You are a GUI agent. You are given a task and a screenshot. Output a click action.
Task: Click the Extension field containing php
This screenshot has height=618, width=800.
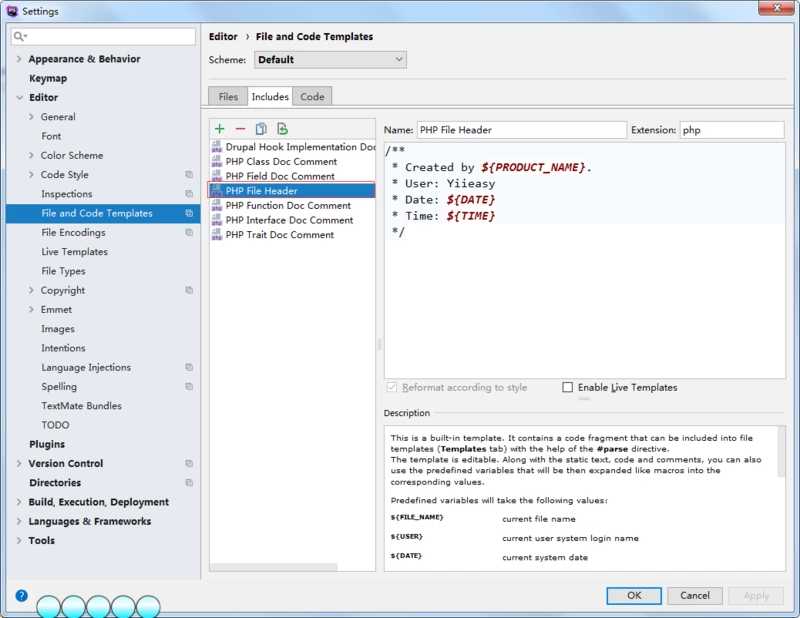coord(732,130)
